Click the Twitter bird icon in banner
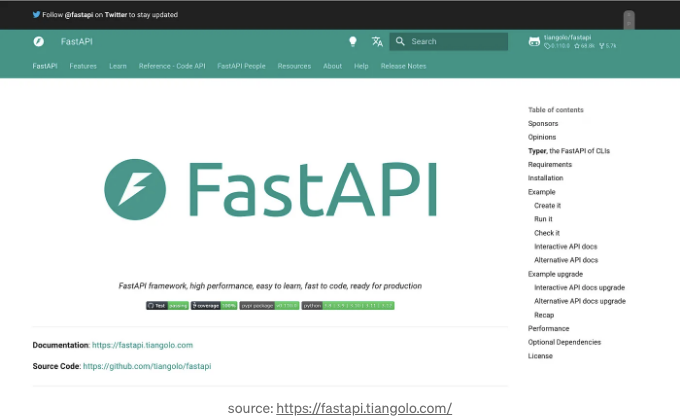Image resolution: width=680 pixels, height=418 pixels. click(36, 14)
